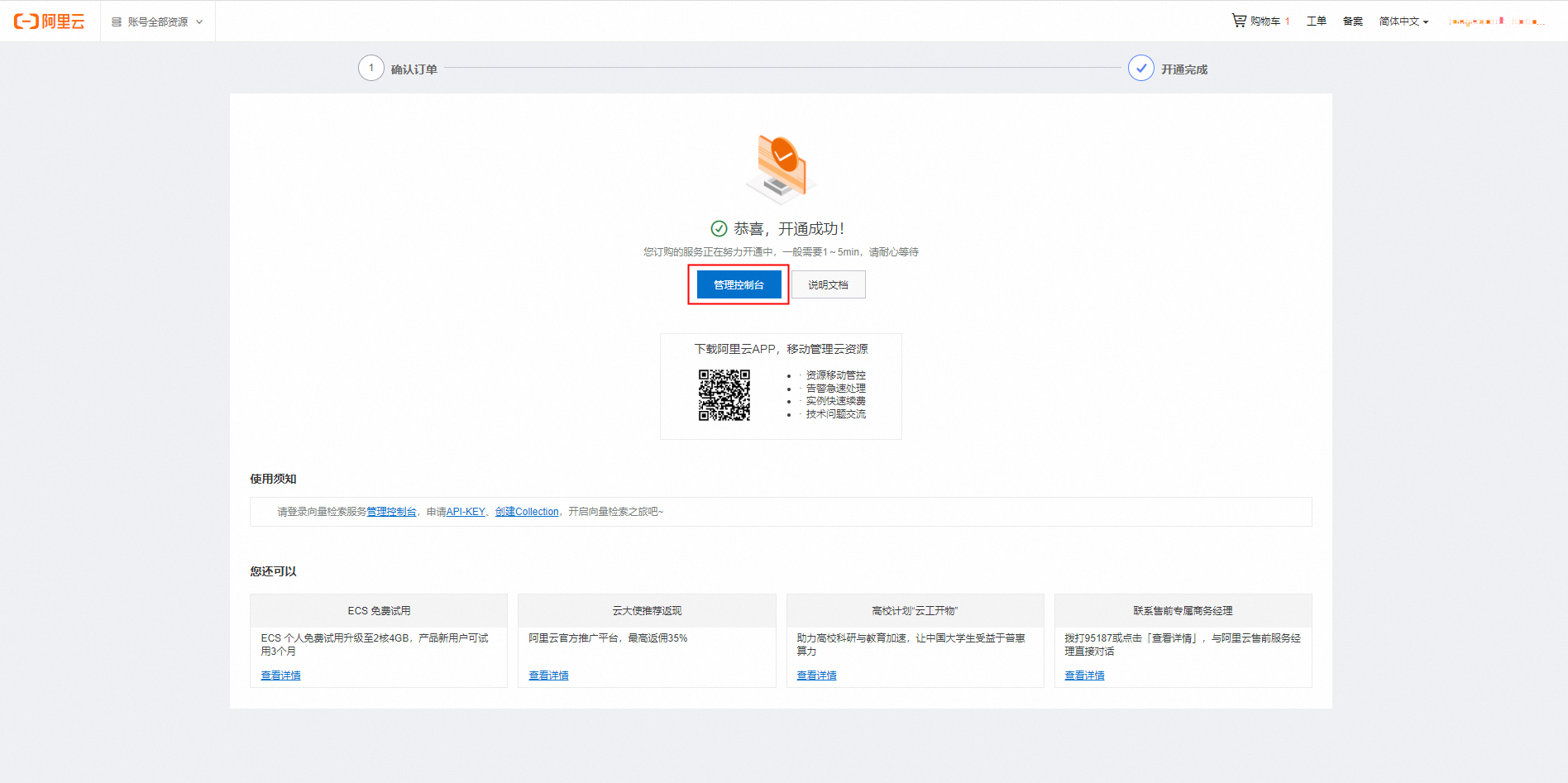
Task: View details of 云大使推荐返现 card
Action: 548,676
